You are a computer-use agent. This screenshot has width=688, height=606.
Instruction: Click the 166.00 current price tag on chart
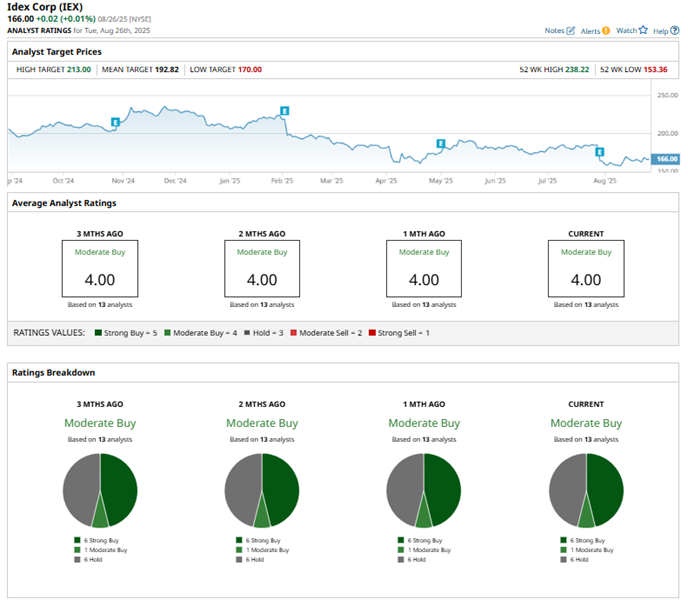(x=665, y=159)
